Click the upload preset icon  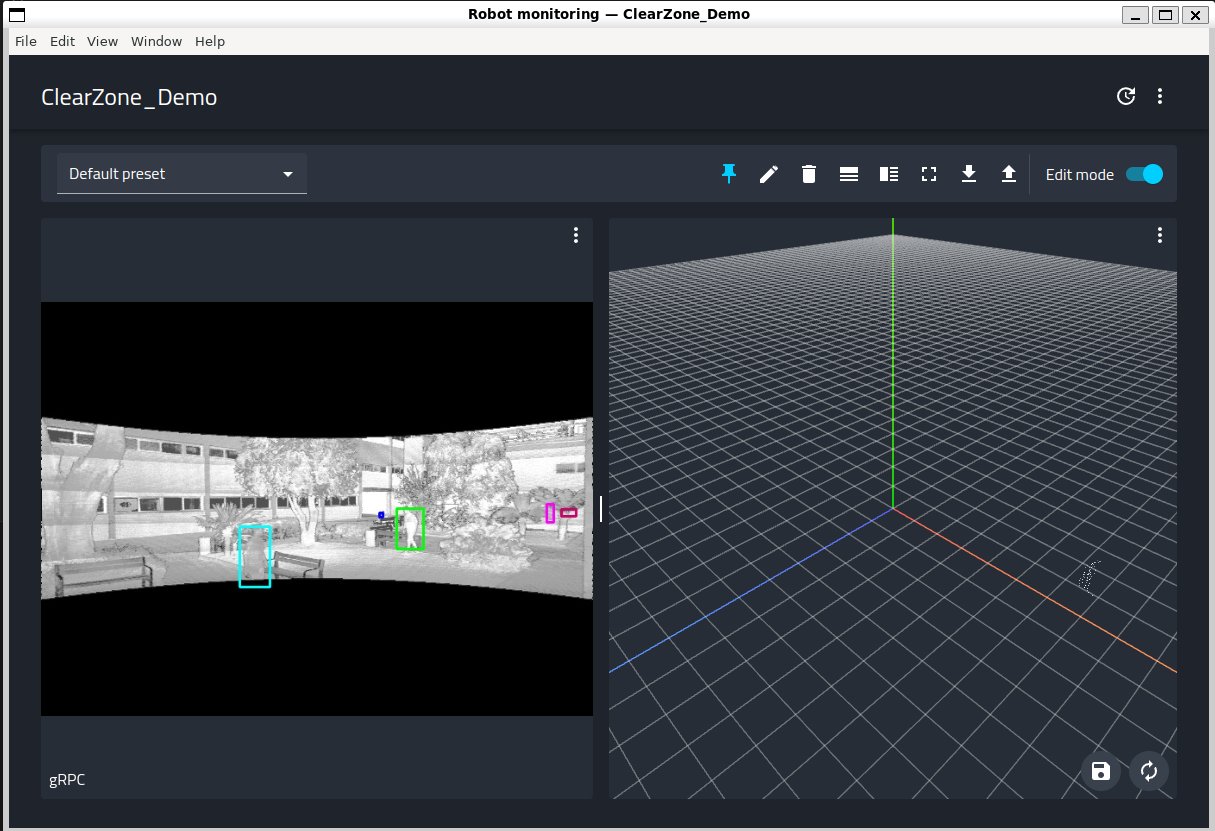(x=1009, y=174)
